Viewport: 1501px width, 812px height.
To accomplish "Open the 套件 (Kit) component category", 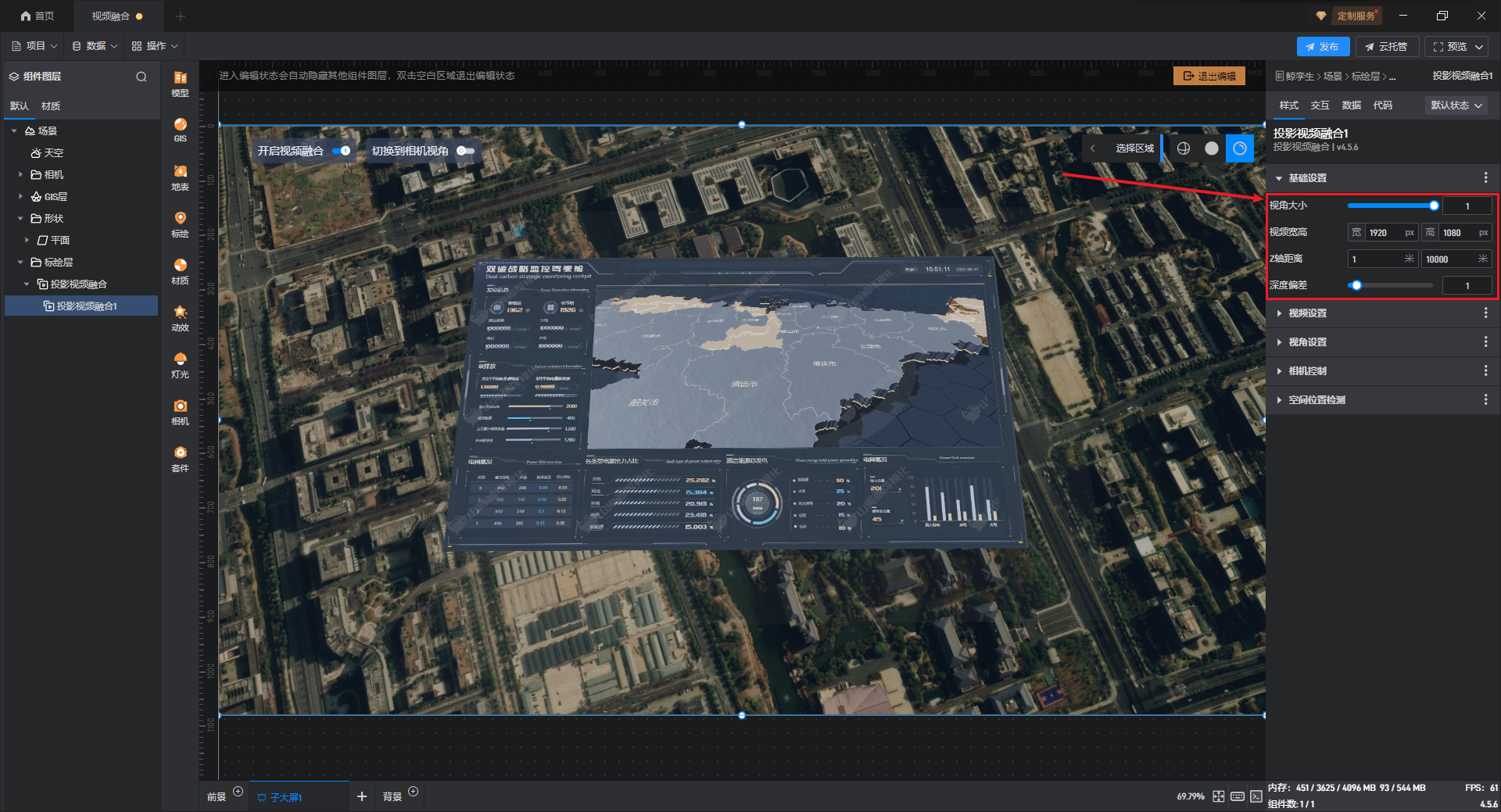I will click(x=180, y=459).
